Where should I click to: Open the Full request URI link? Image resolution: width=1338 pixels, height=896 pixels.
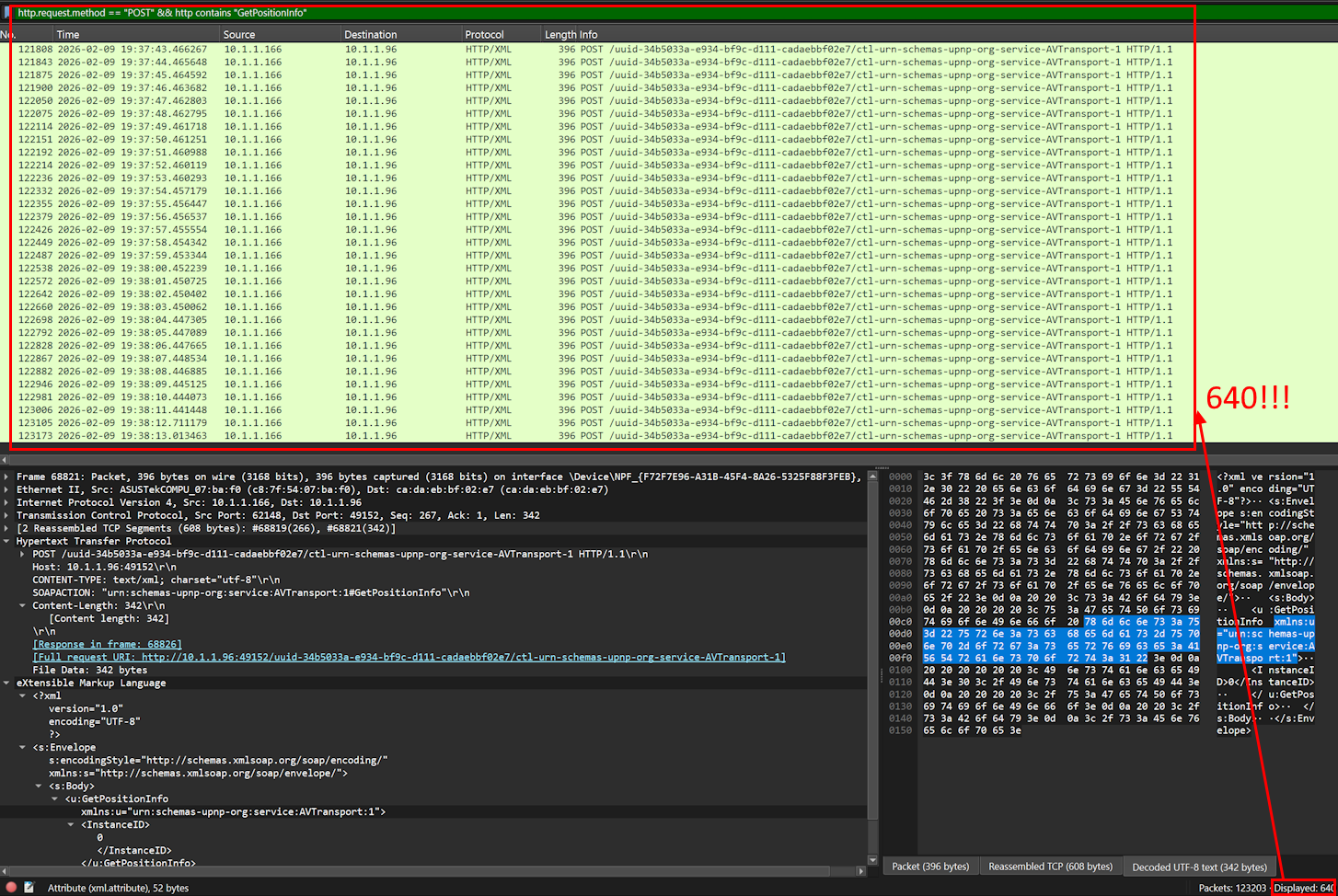[x=409, y=657]
